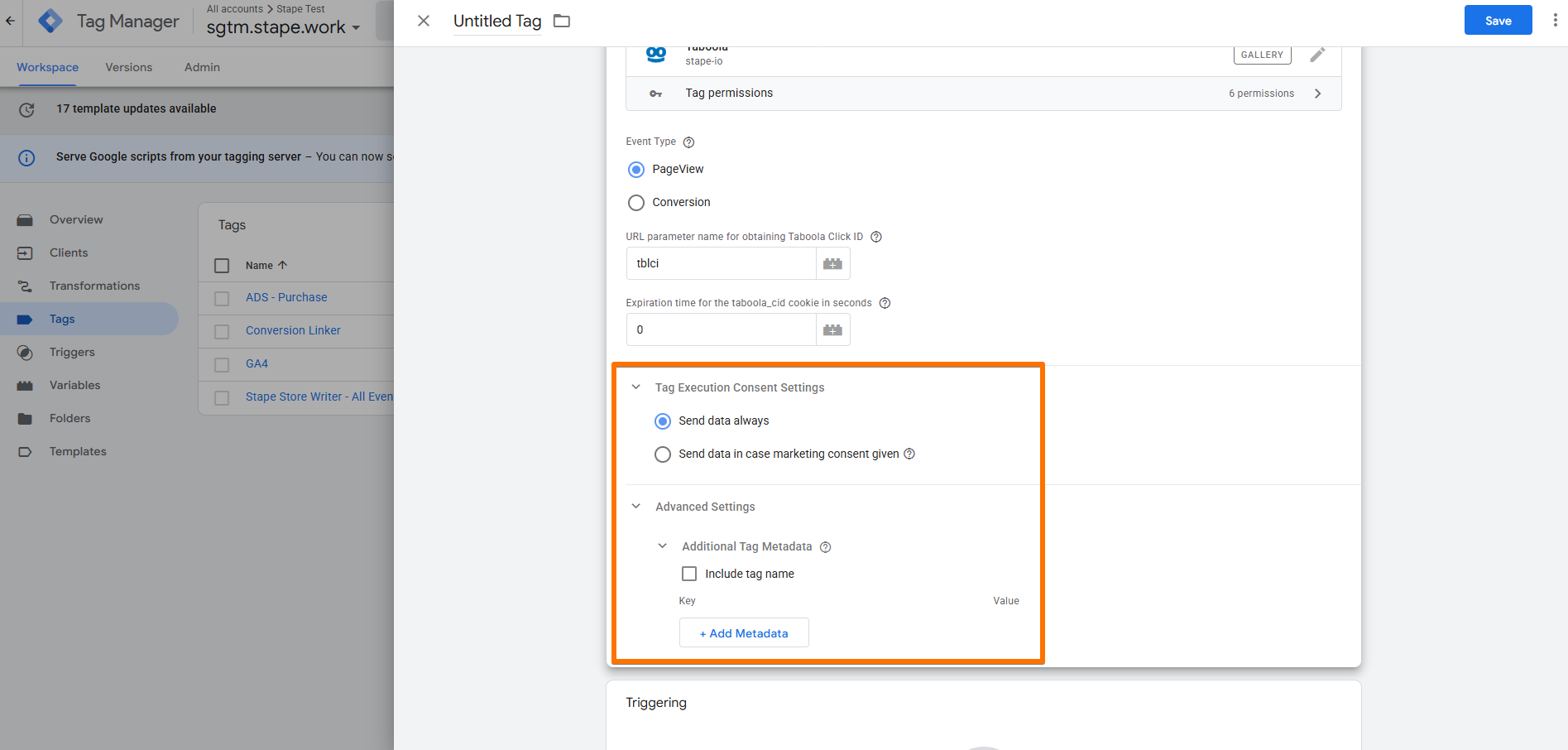The image size is (1568, 750).
Task: Click the Folders sidebar icon
Action: tap(25, 419)
